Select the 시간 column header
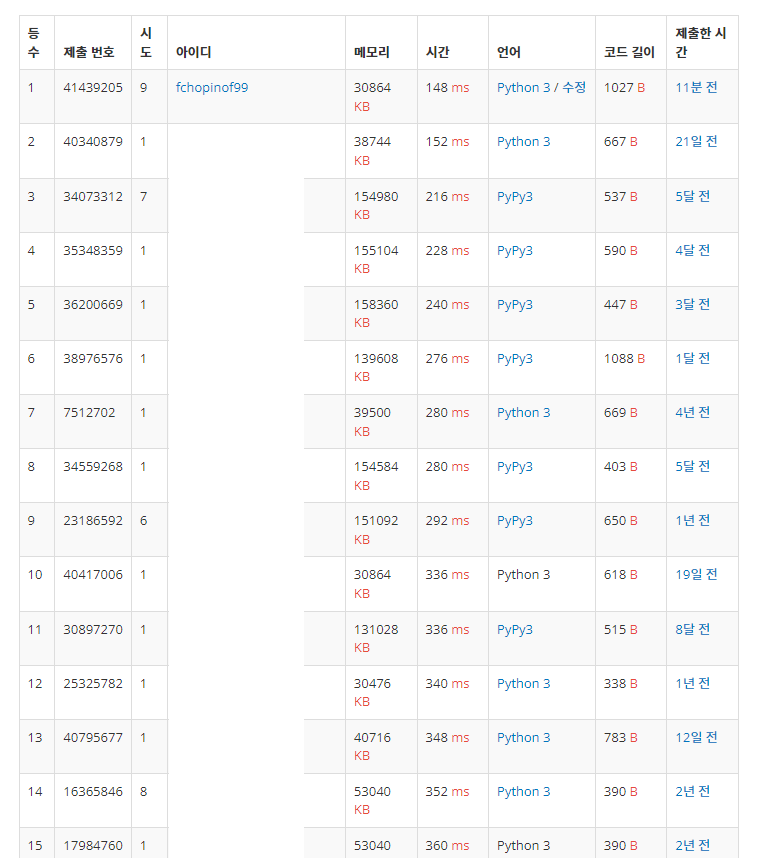 (437, 52)
